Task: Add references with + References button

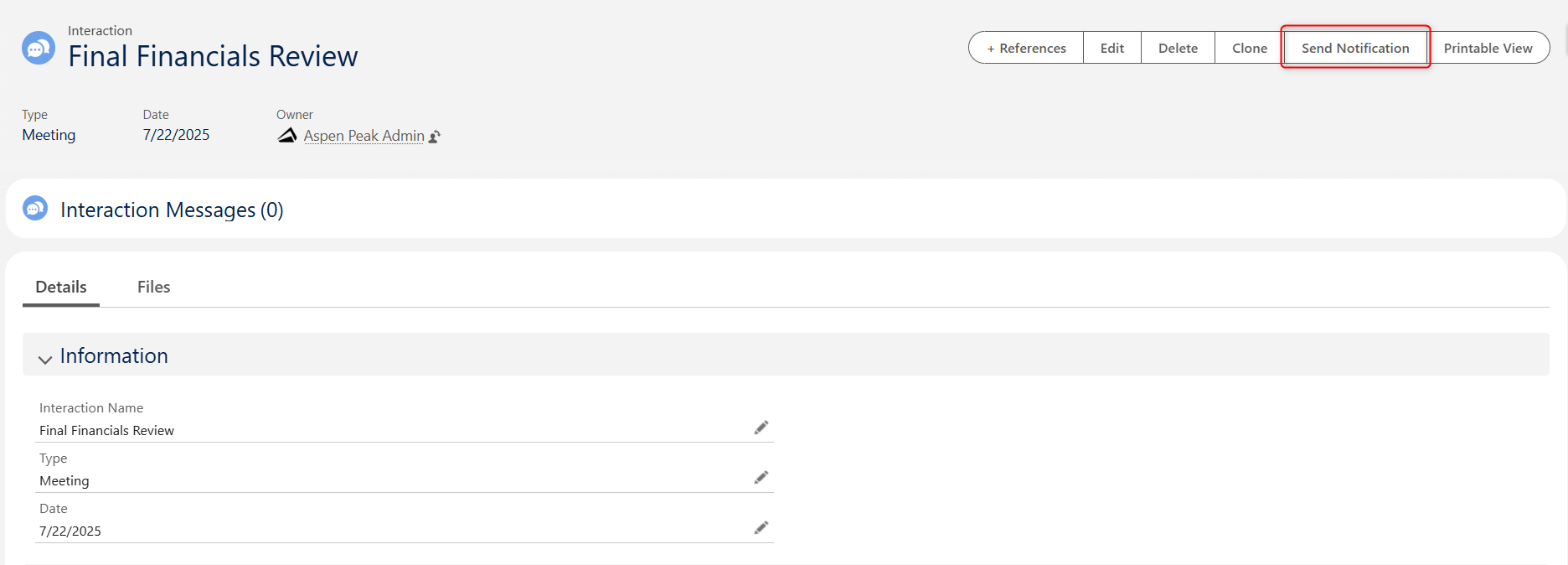Action: 1026,48
